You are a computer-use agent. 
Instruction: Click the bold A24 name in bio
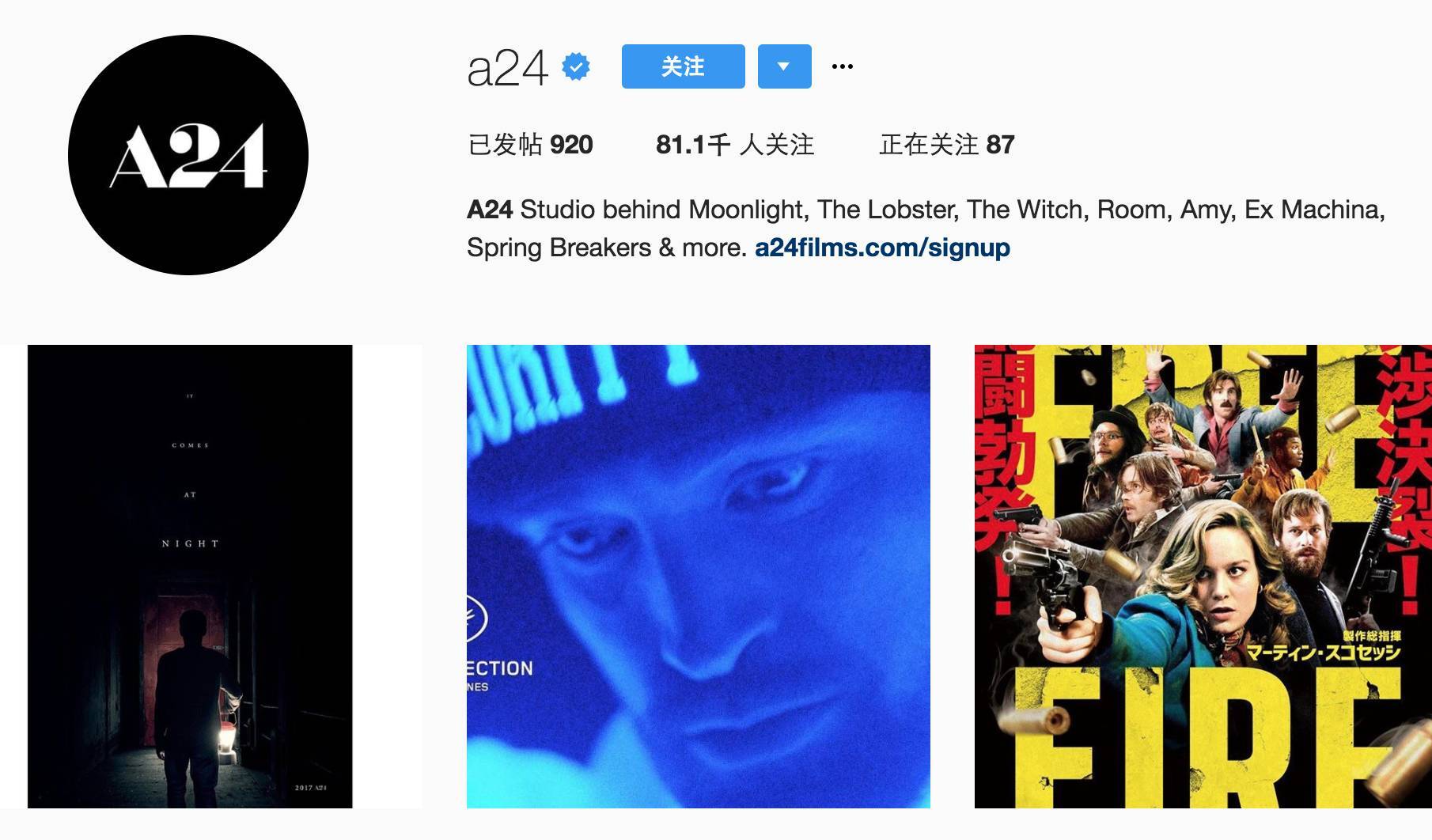pos(490,210)
